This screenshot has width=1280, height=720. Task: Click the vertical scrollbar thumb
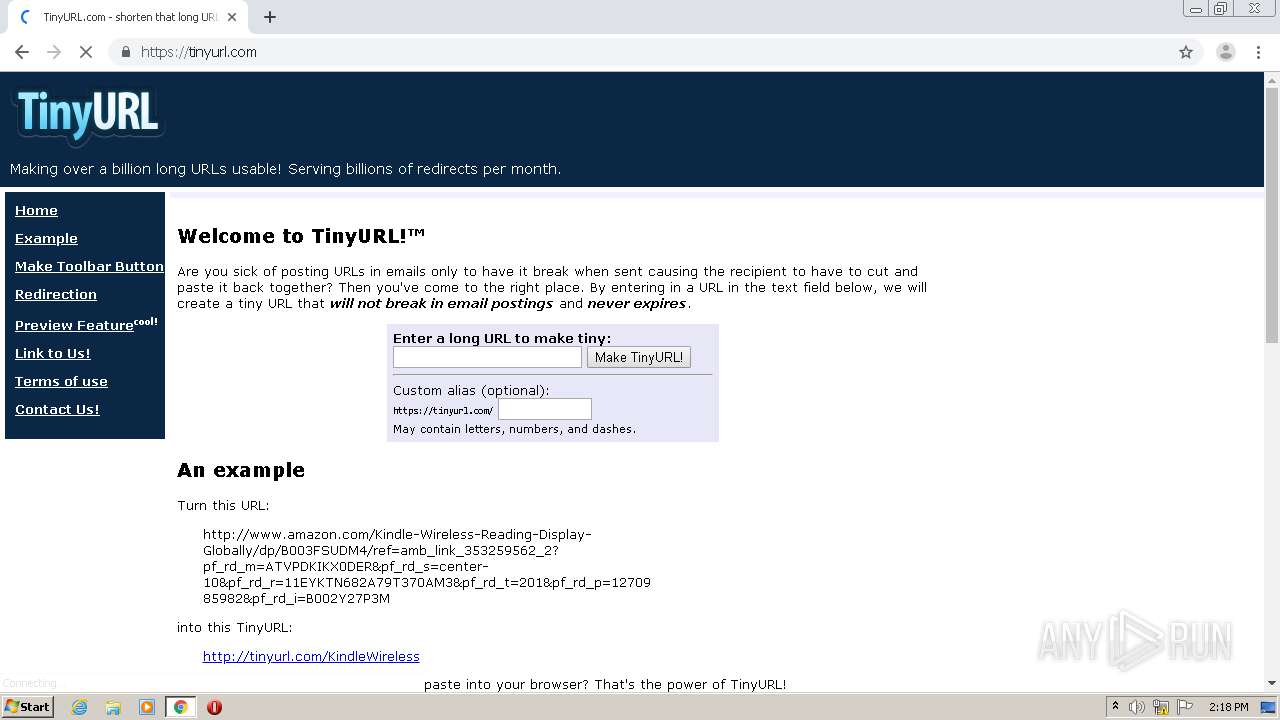1272,215
